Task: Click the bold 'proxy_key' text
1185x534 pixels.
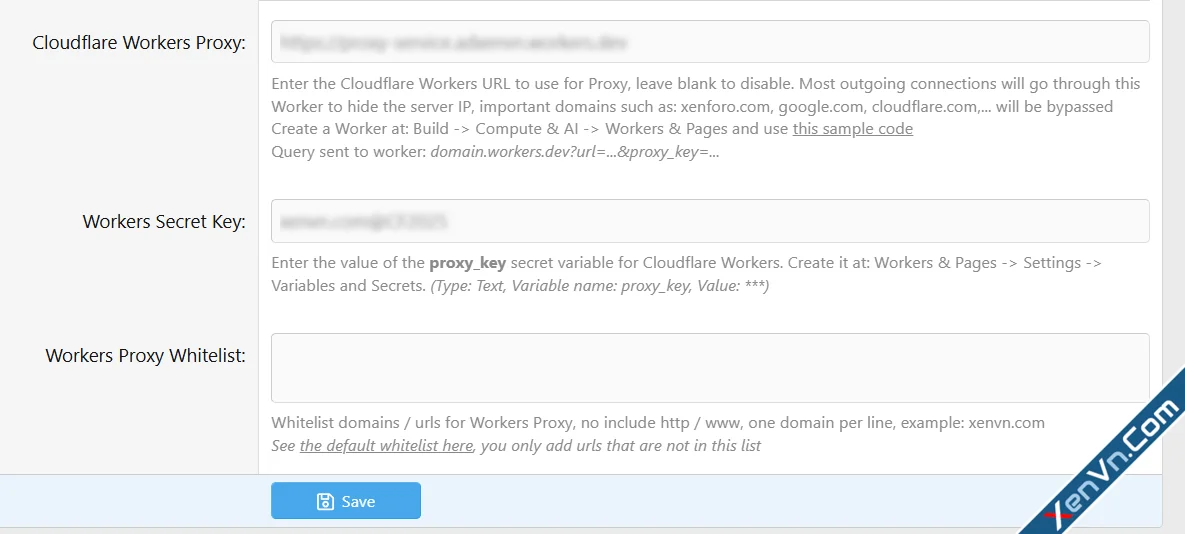Action: [x=467, y=263]
